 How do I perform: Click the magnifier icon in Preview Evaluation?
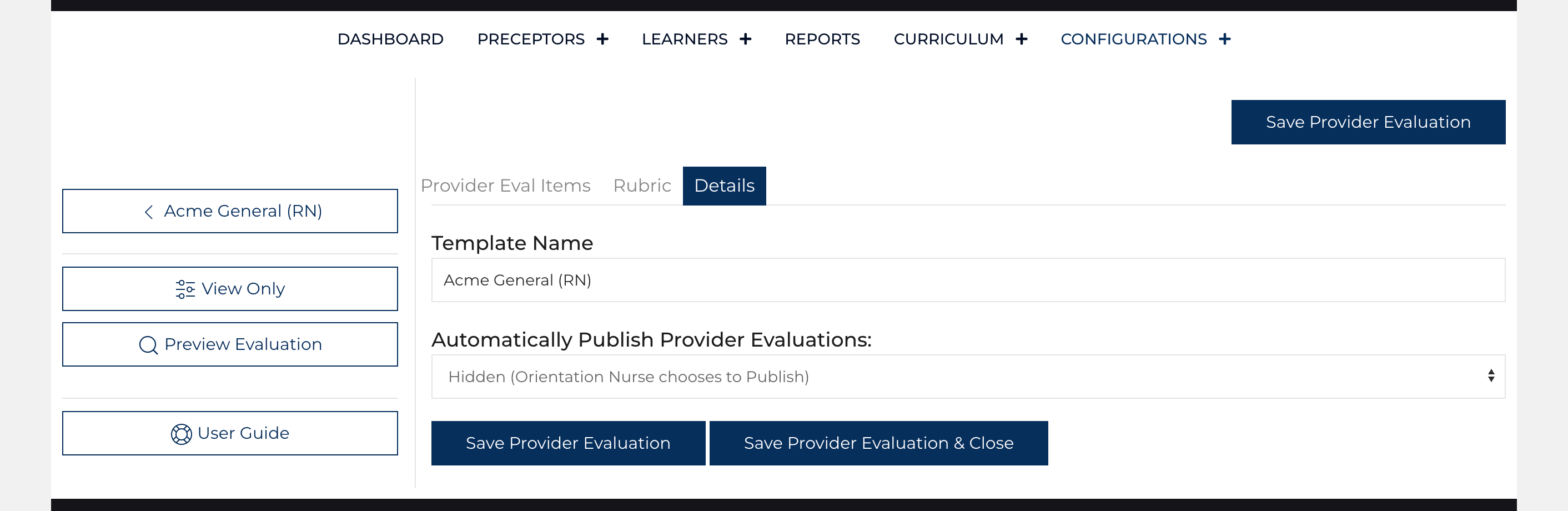(148, 345)
